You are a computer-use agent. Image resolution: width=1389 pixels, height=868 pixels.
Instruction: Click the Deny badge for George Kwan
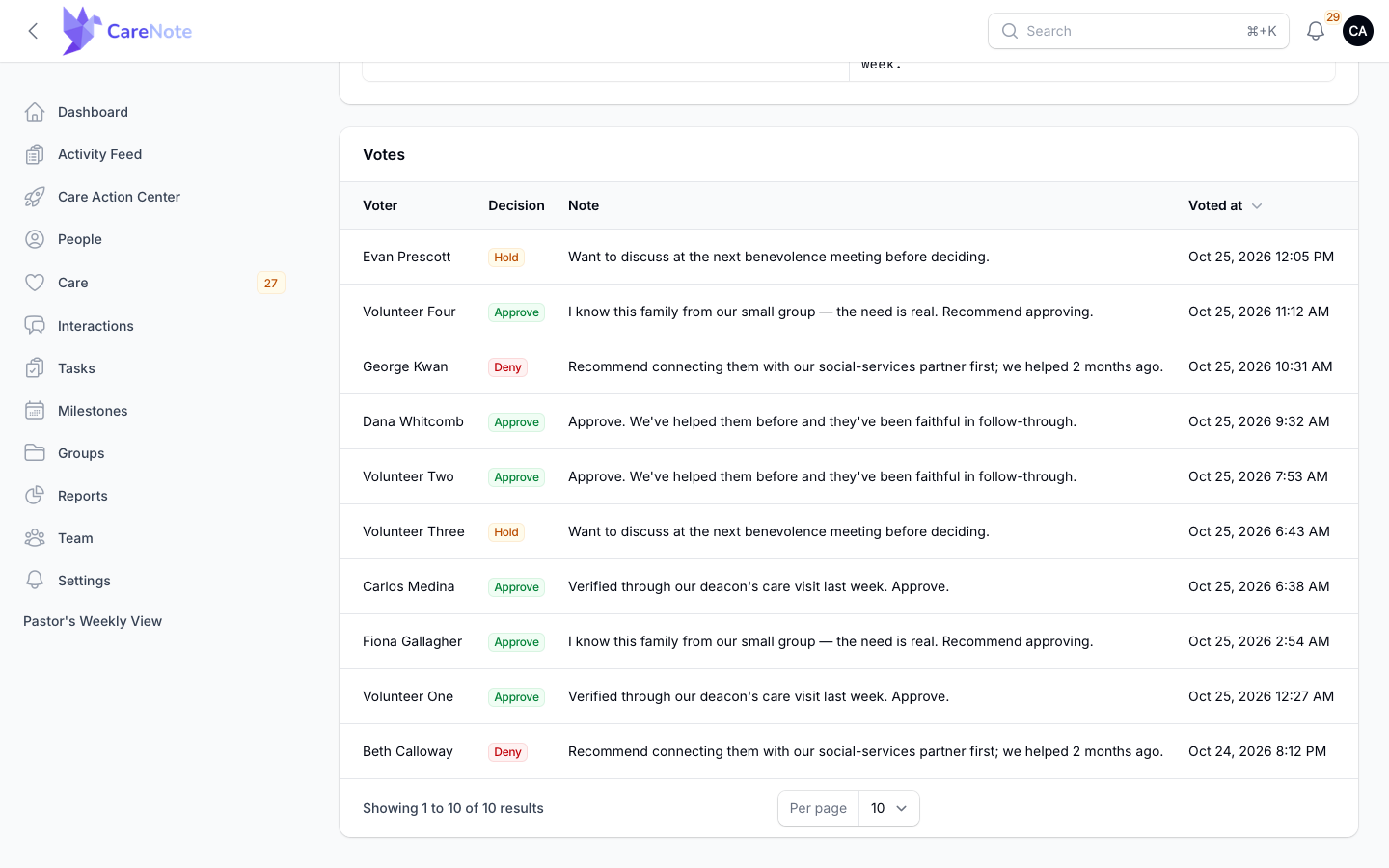pyautogui.click(x=507, y=367)
